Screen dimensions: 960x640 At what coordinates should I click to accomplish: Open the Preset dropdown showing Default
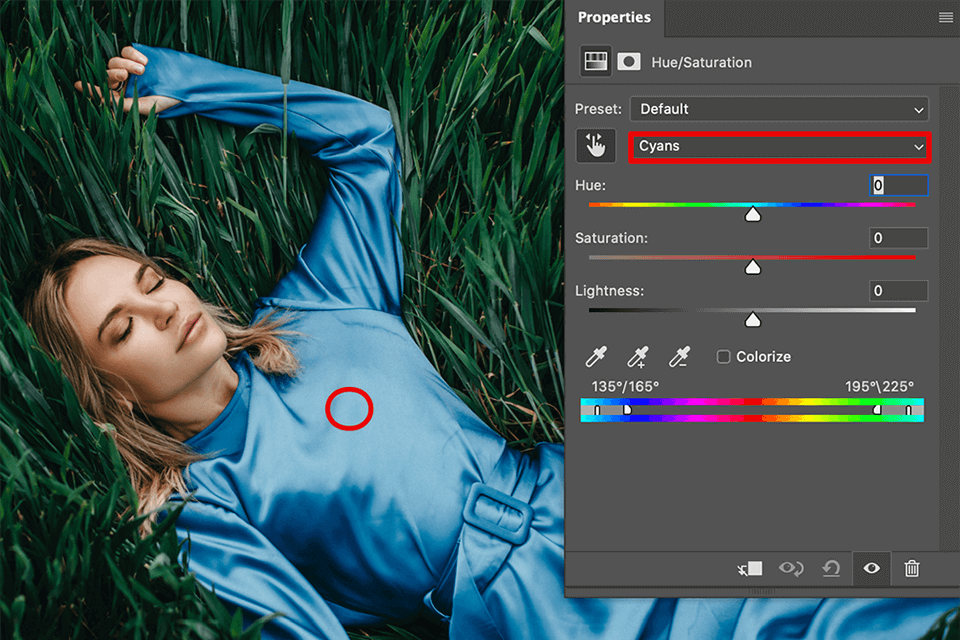[779, 109]
